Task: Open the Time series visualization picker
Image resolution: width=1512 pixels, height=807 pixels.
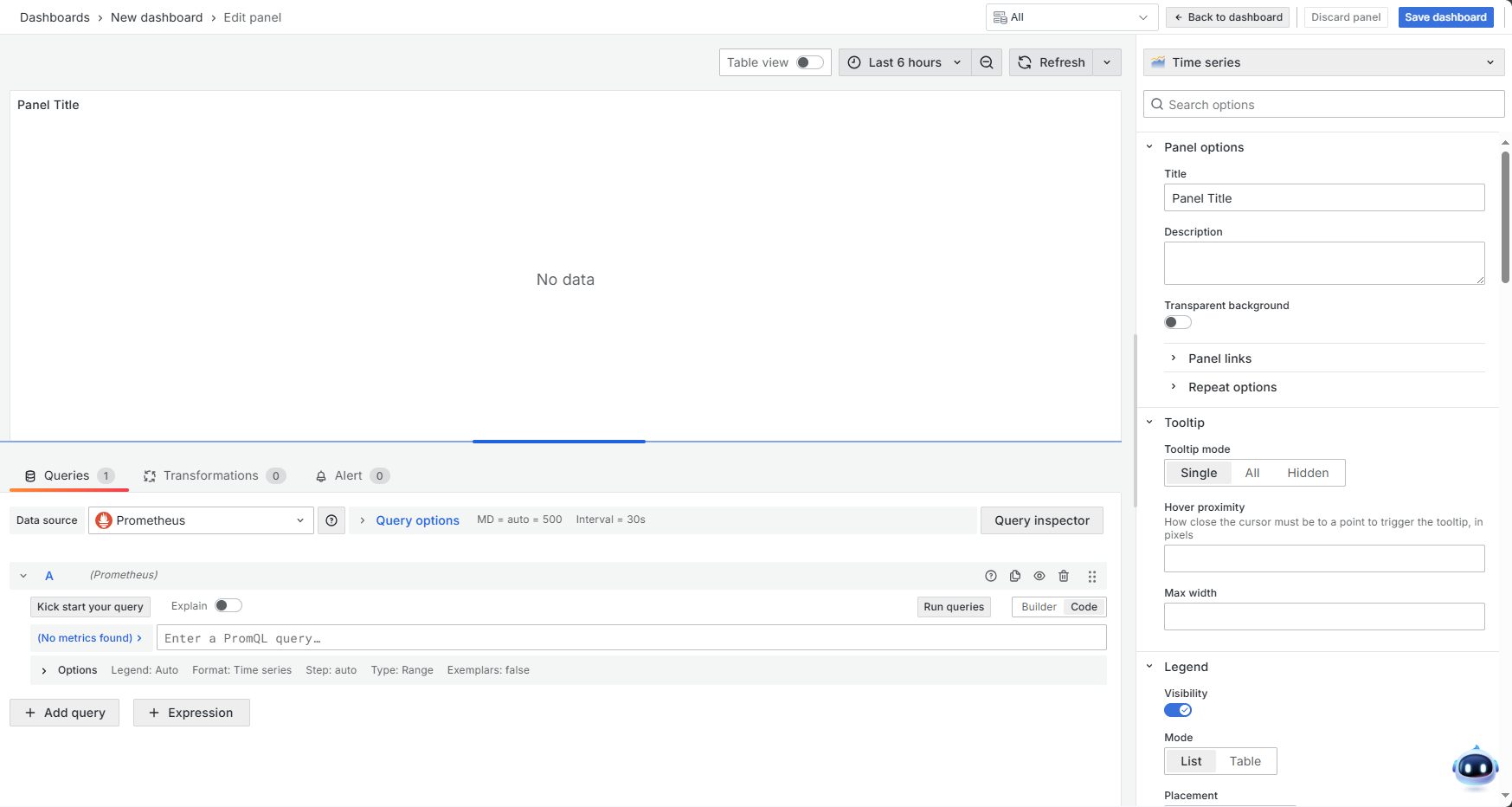Action: coord(1323,62)
